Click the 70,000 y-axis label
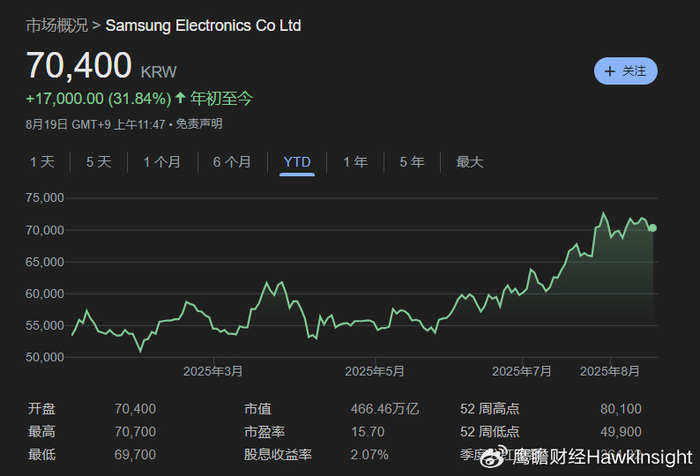 [45, 230]
